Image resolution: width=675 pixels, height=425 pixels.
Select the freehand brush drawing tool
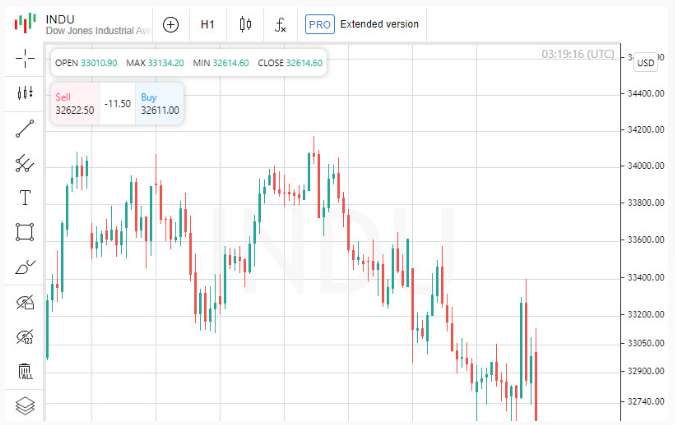25,267
